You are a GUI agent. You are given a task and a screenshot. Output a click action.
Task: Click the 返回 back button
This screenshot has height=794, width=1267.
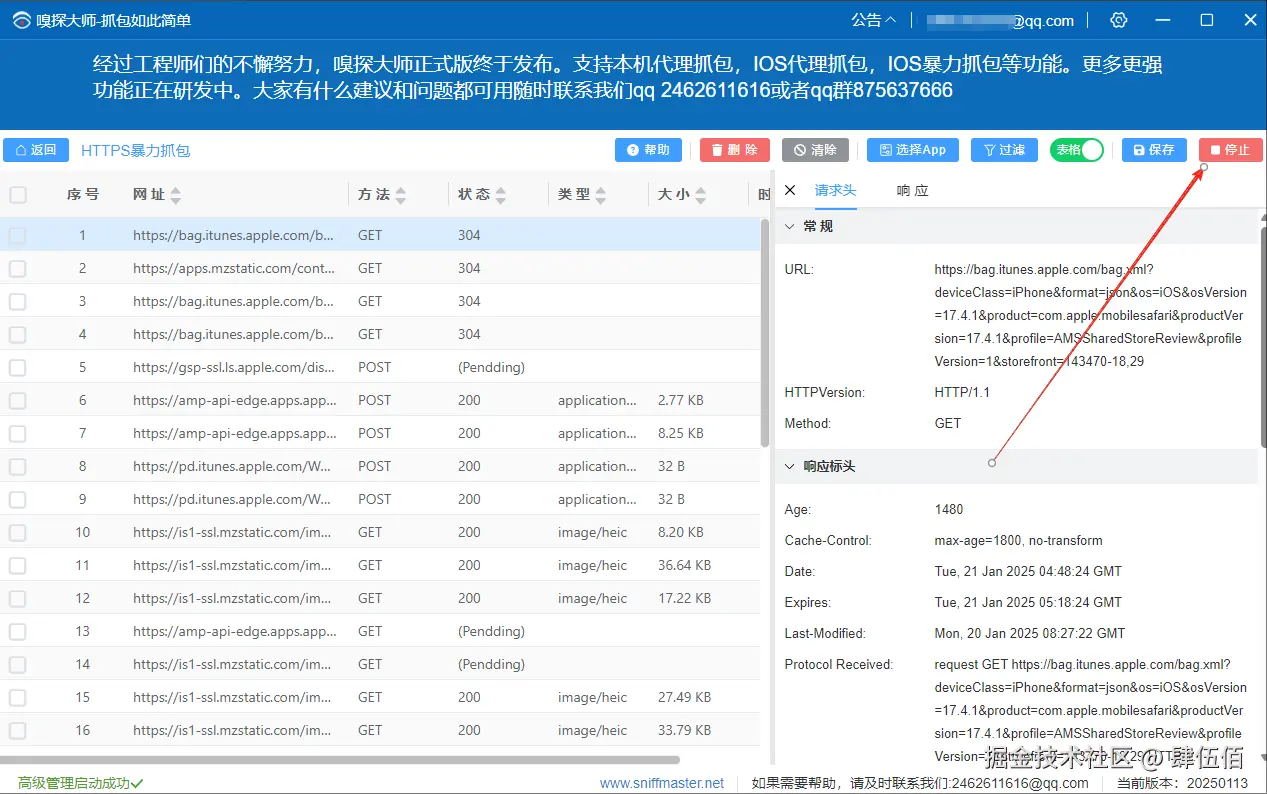tap(36, 150)
